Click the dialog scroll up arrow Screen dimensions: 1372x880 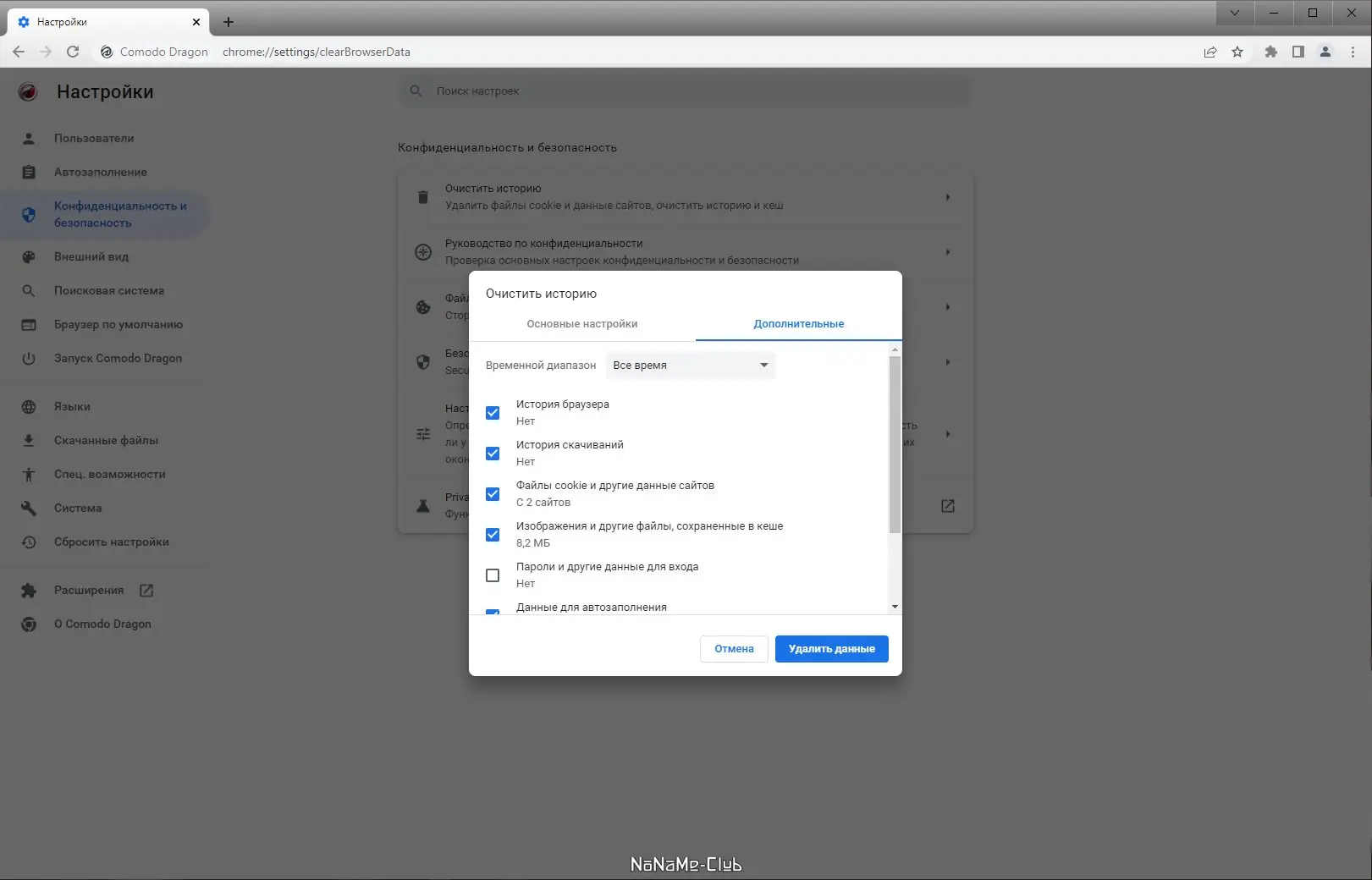coord(895,349)
